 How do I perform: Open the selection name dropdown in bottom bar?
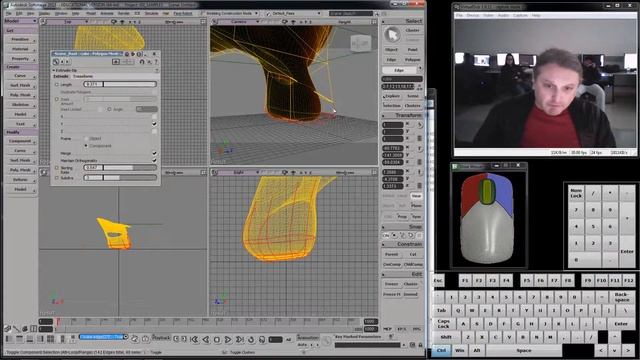coord(126,337)
